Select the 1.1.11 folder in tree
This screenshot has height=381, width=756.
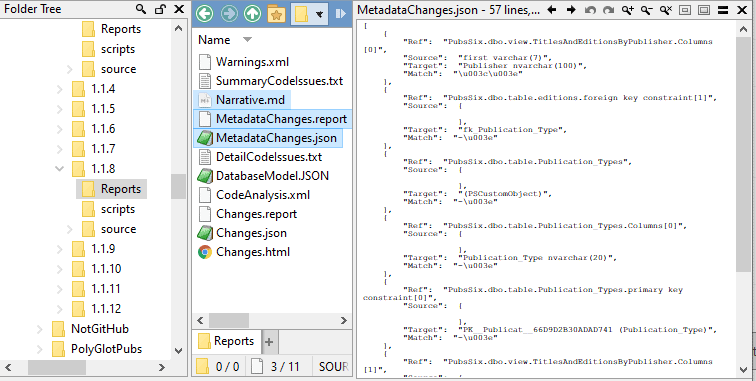click(96, 289)
